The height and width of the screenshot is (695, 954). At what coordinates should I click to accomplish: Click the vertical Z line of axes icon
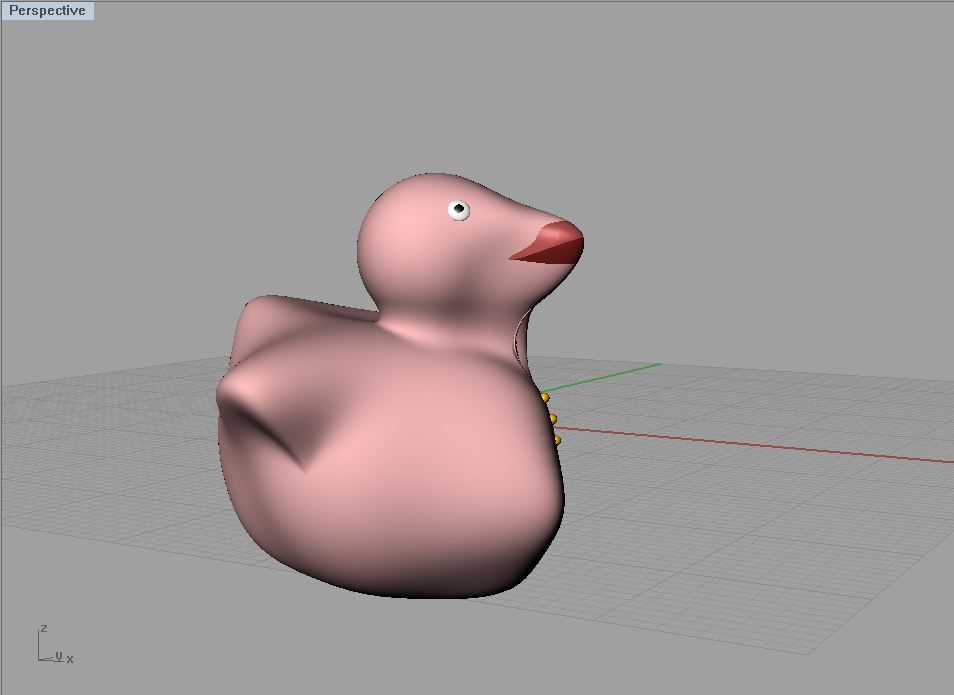tap(39, 647)
